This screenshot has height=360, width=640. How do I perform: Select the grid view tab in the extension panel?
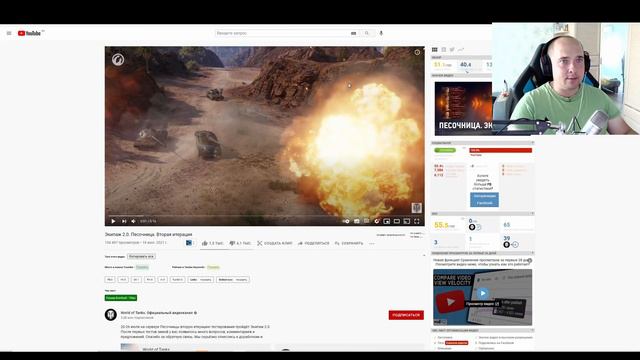tap(435, 50)
